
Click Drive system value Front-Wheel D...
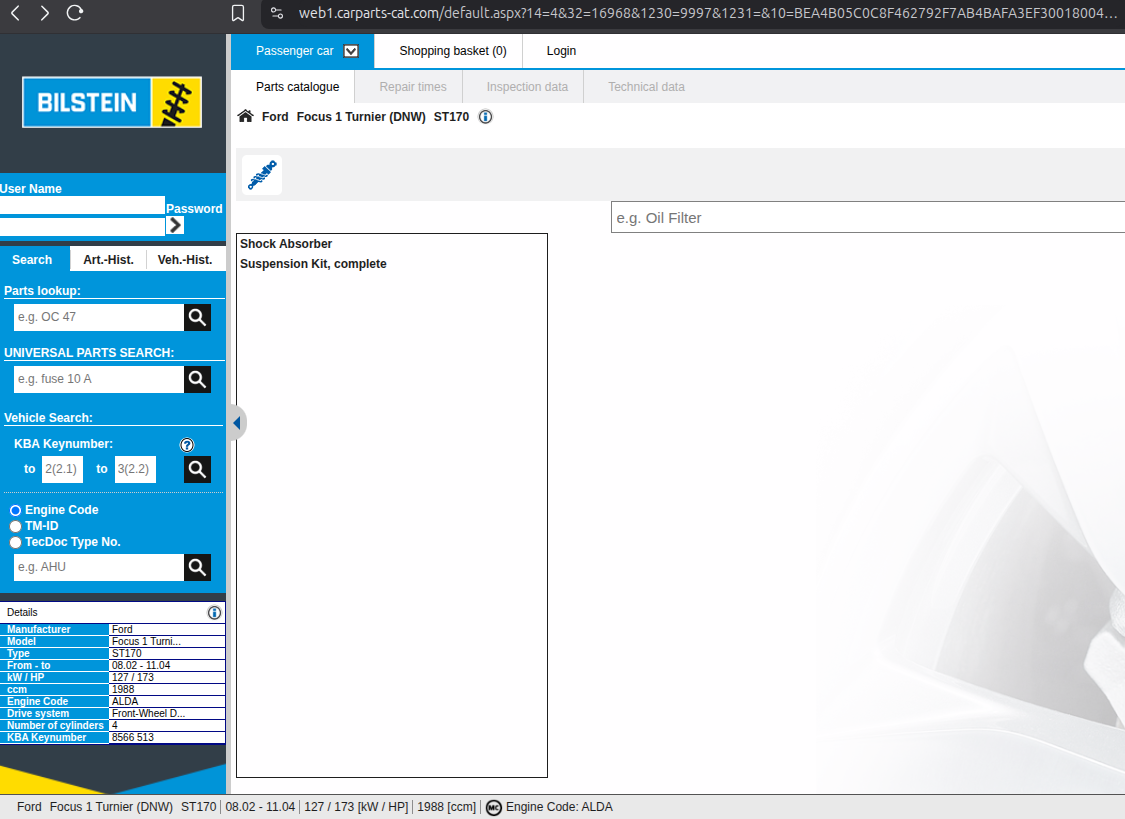[x=149, y=714]
